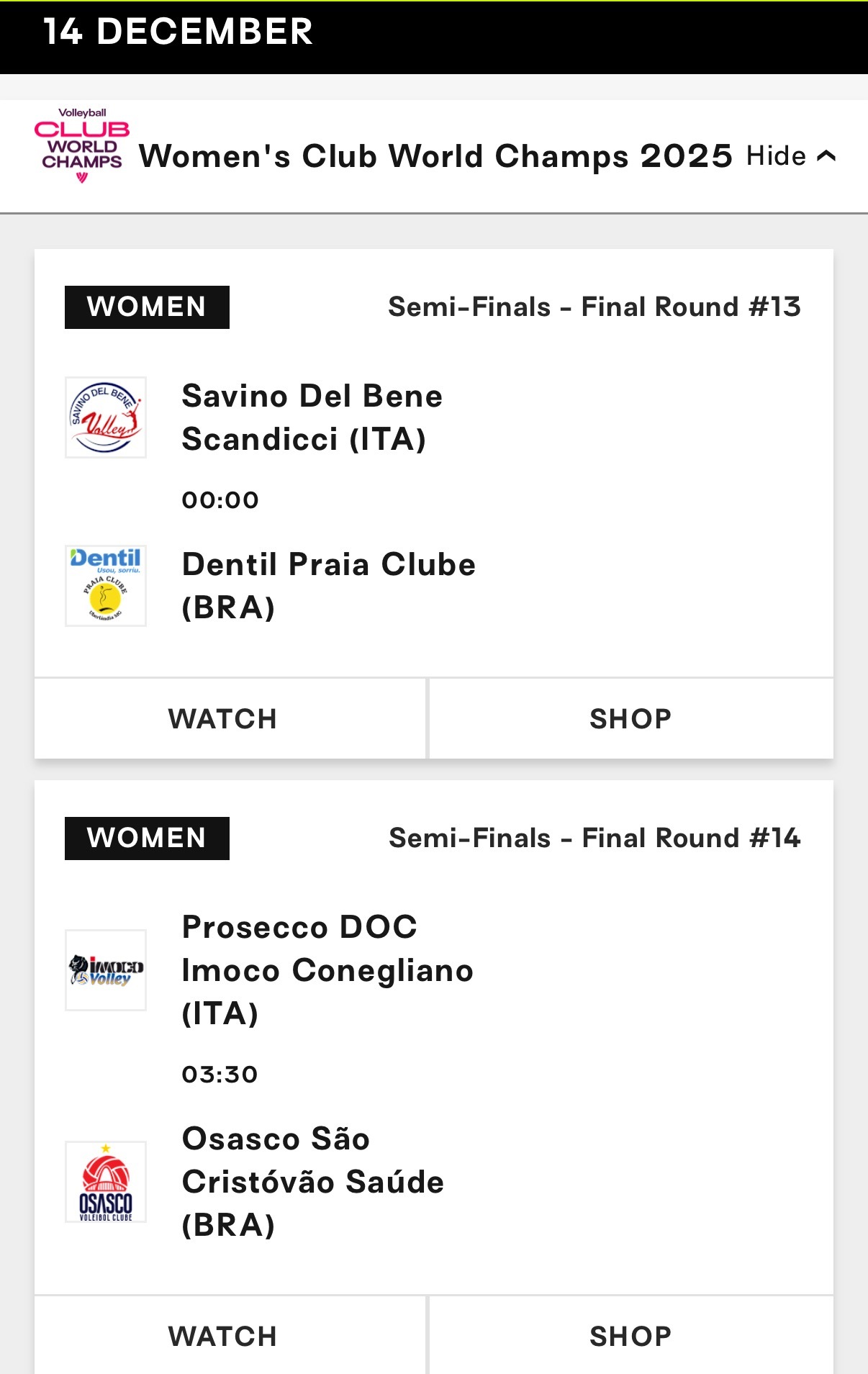Tap Imoco Volley team logo

coord(106,970)
